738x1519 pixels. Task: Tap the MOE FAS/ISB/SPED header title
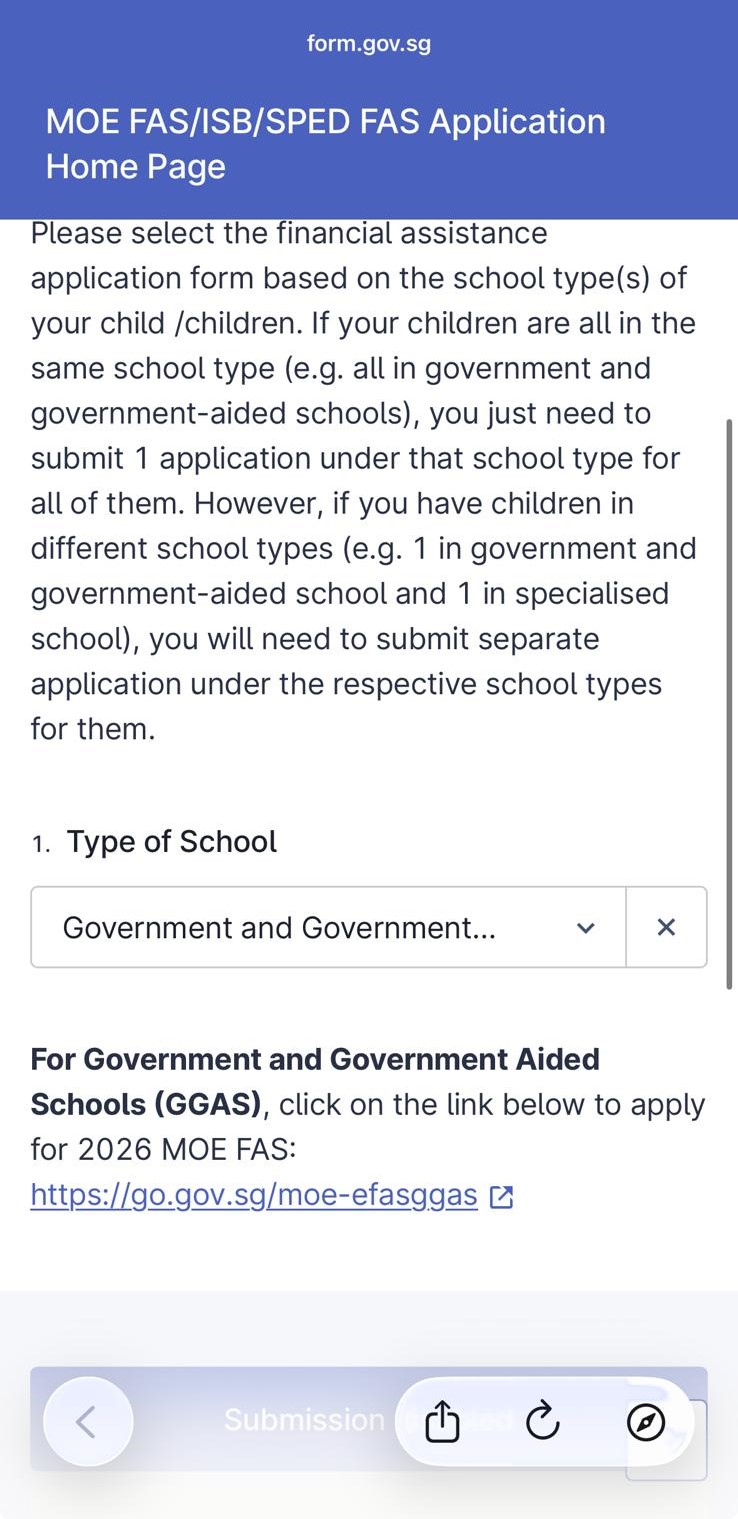coord(325,143)
